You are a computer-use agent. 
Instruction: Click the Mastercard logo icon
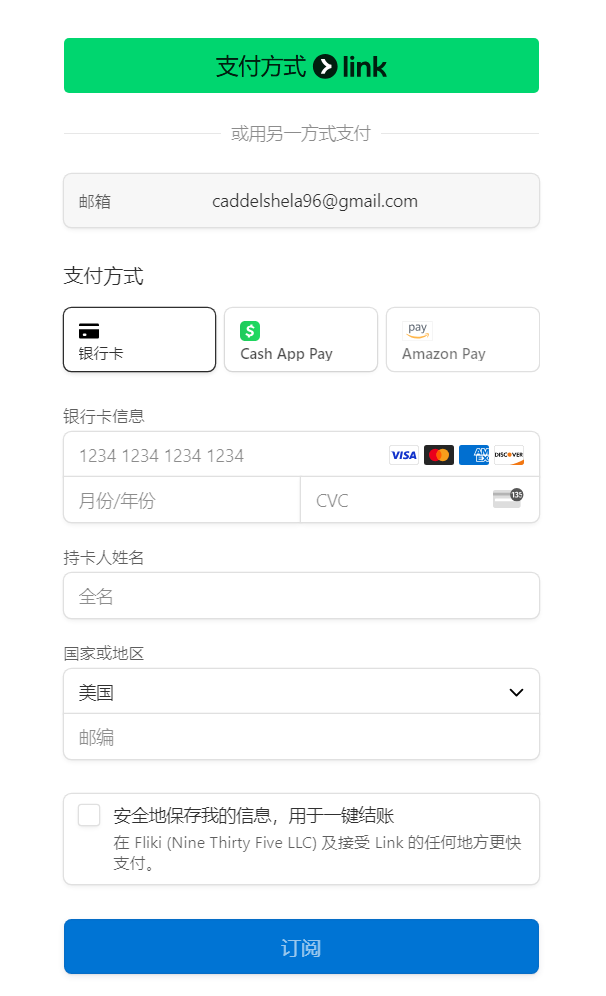[438, 455]
